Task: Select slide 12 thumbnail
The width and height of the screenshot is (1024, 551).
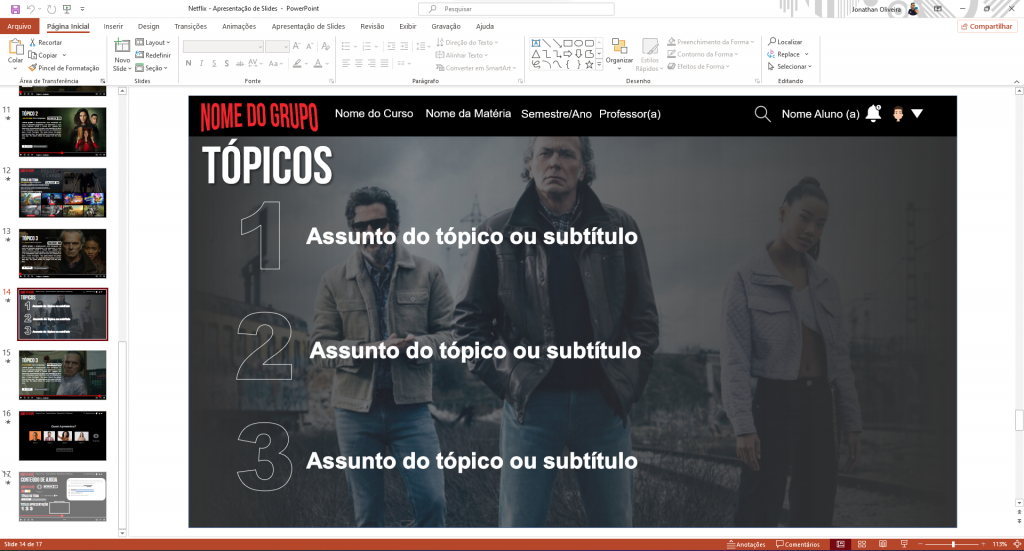Action: [x=63, y=193]
